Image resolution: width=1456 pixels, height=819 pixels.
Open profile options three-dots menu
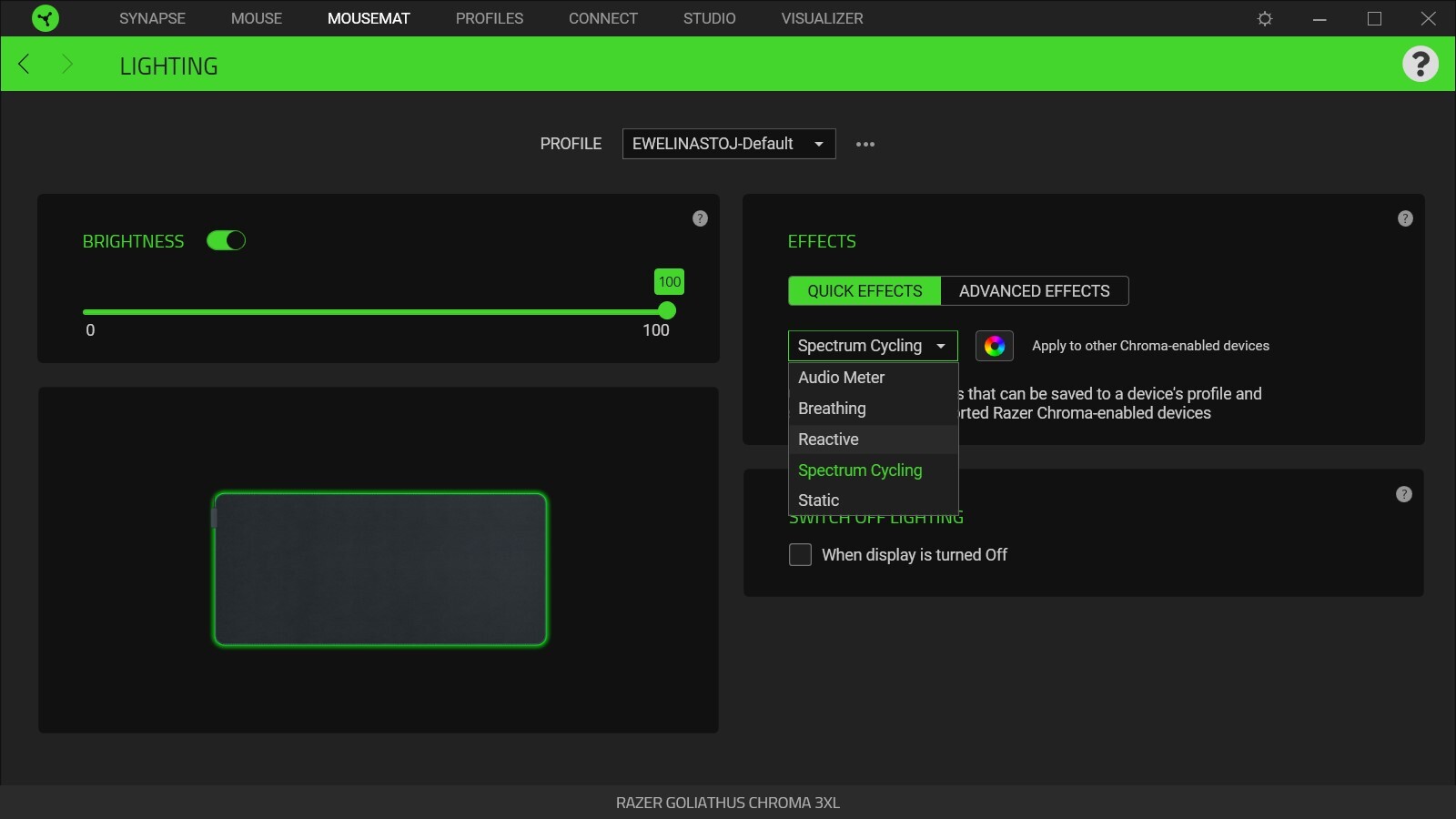click(x=865, y=144)
